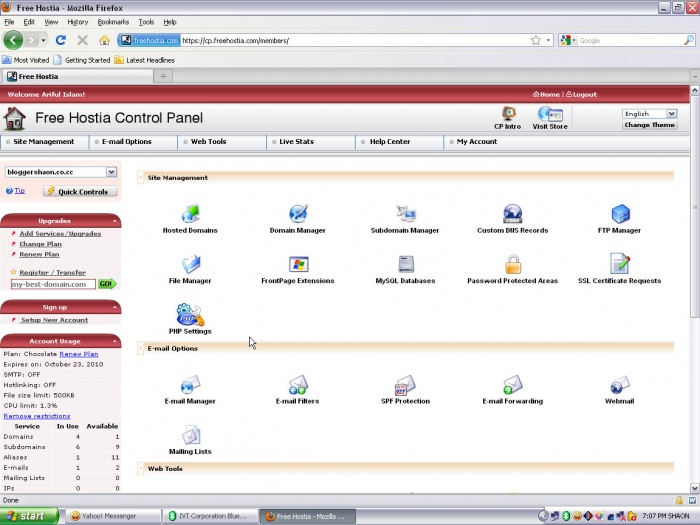The image size is (700, 525).
Task: Click the Logout link
Action: (x=581, y=95)
